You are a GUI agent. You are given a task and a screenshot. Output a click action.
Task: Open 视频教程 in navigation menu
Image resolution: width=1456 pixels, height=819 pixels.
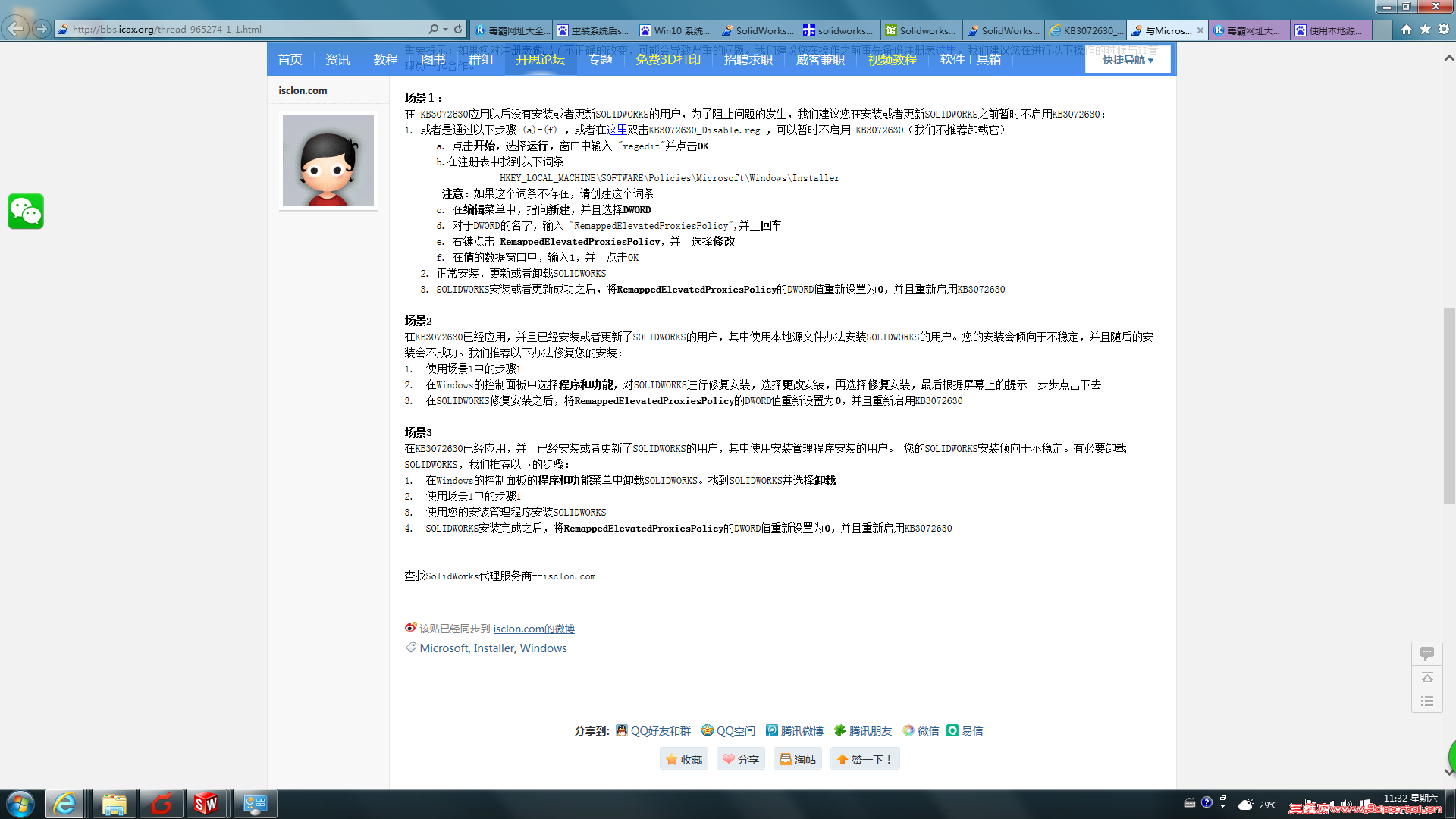coord(892,60)
